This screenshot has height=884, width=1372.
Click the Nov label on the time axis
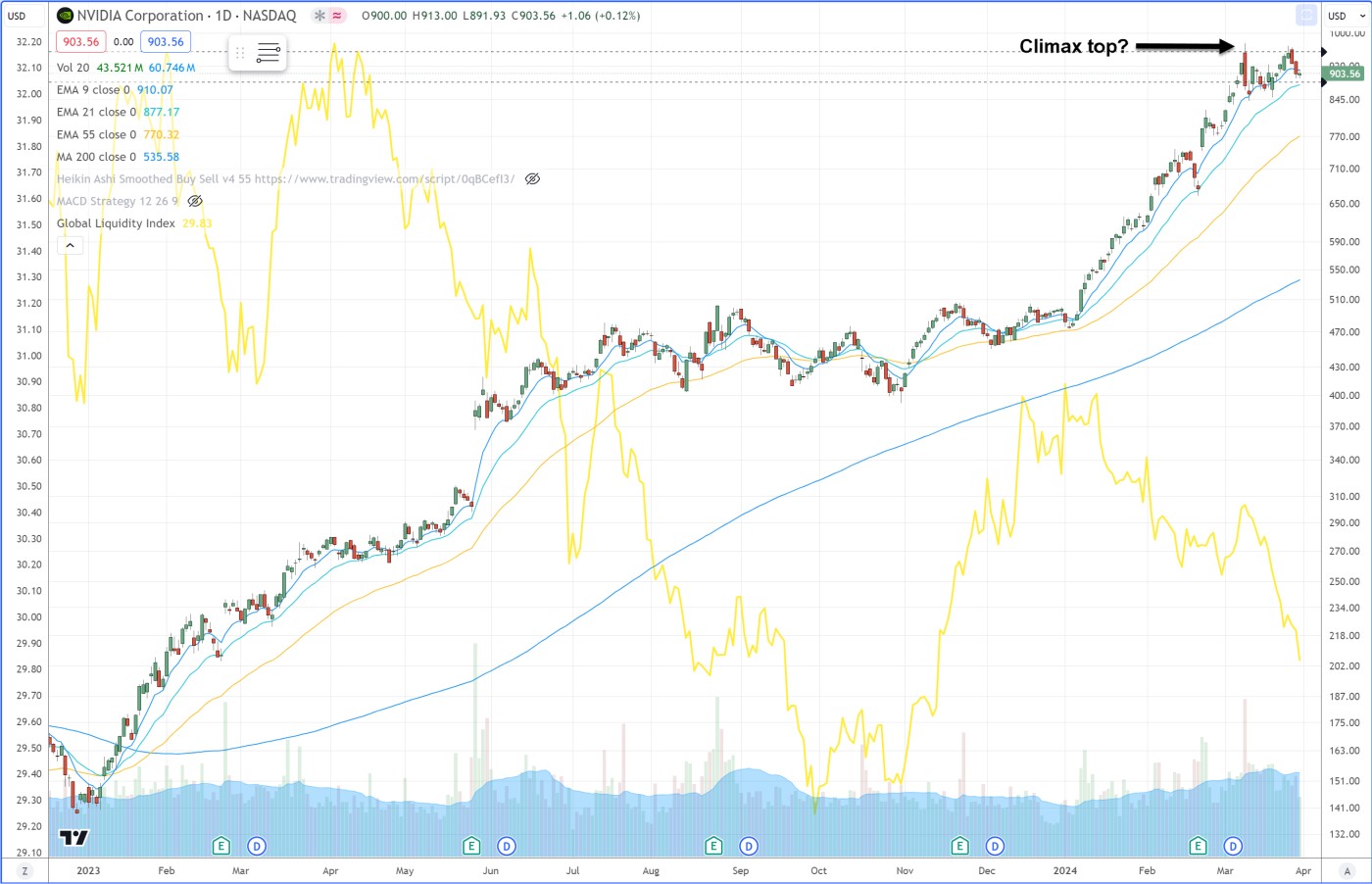905,870
